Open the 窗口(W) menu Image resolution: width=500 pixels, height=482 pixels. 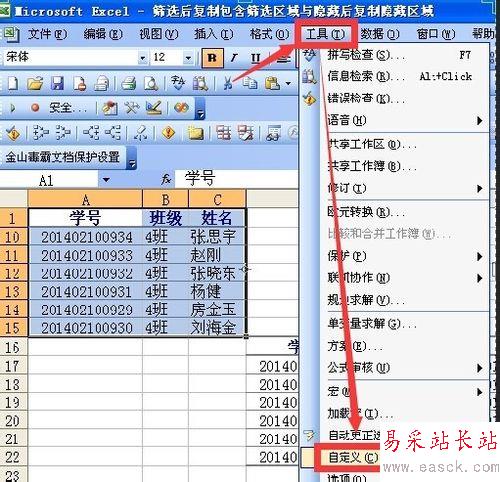436,34
